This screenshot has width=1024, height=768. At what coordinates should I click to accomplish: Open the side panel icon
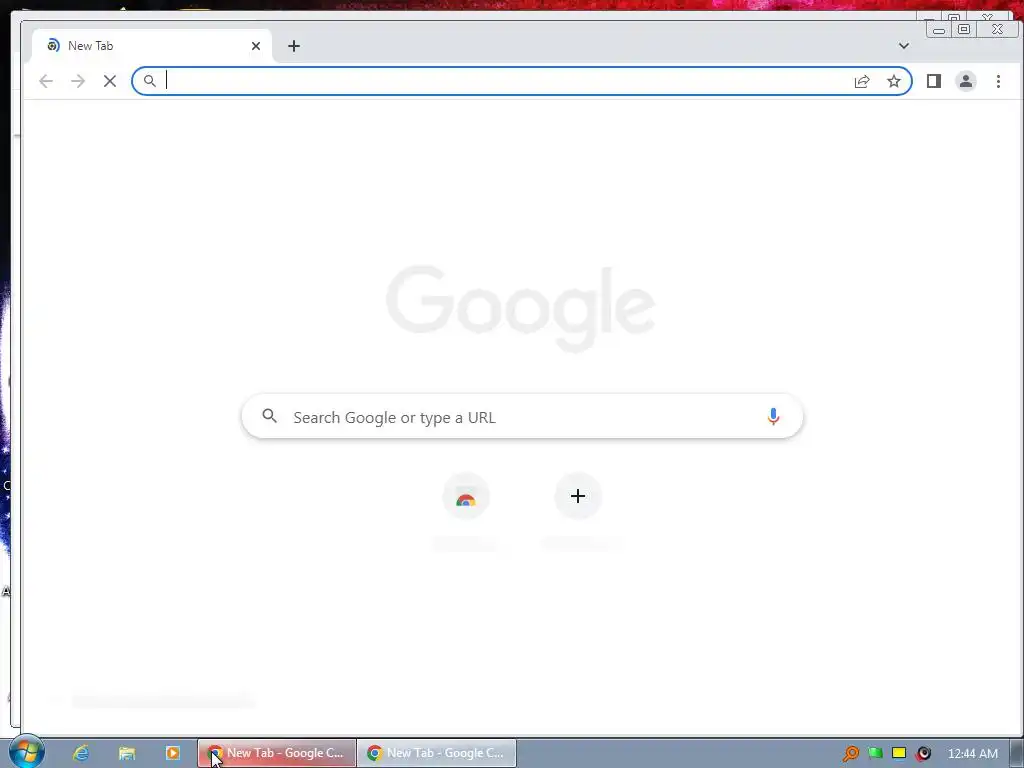click(934, 81)
